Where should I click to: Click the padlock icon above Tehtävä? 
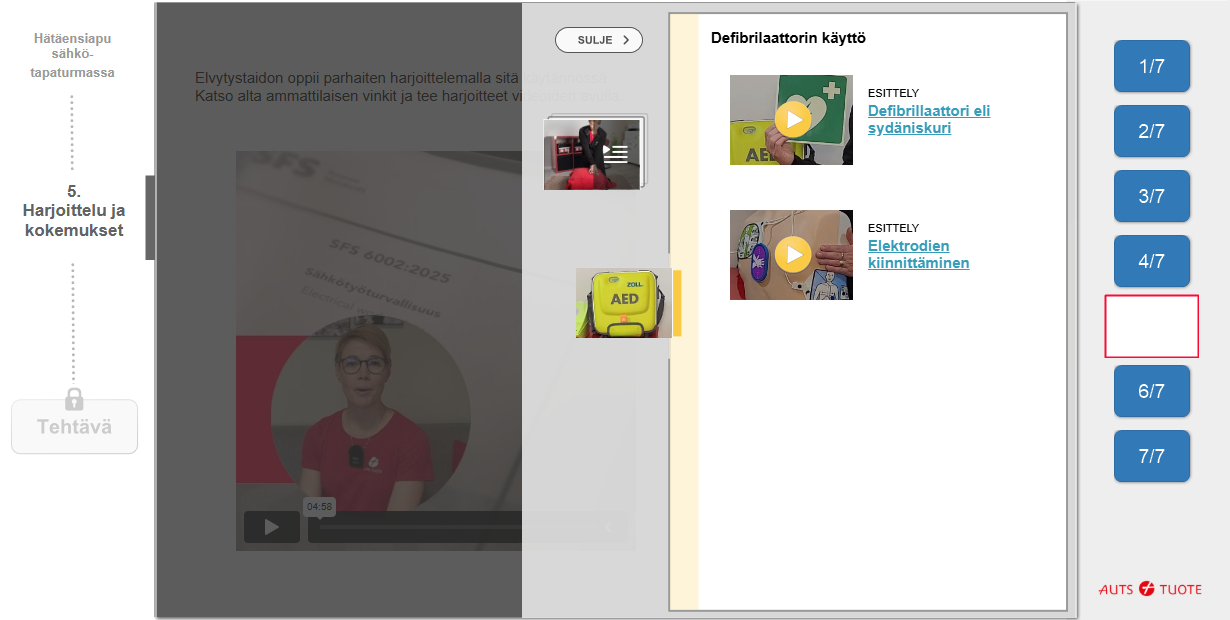click(x=74, y=398)
